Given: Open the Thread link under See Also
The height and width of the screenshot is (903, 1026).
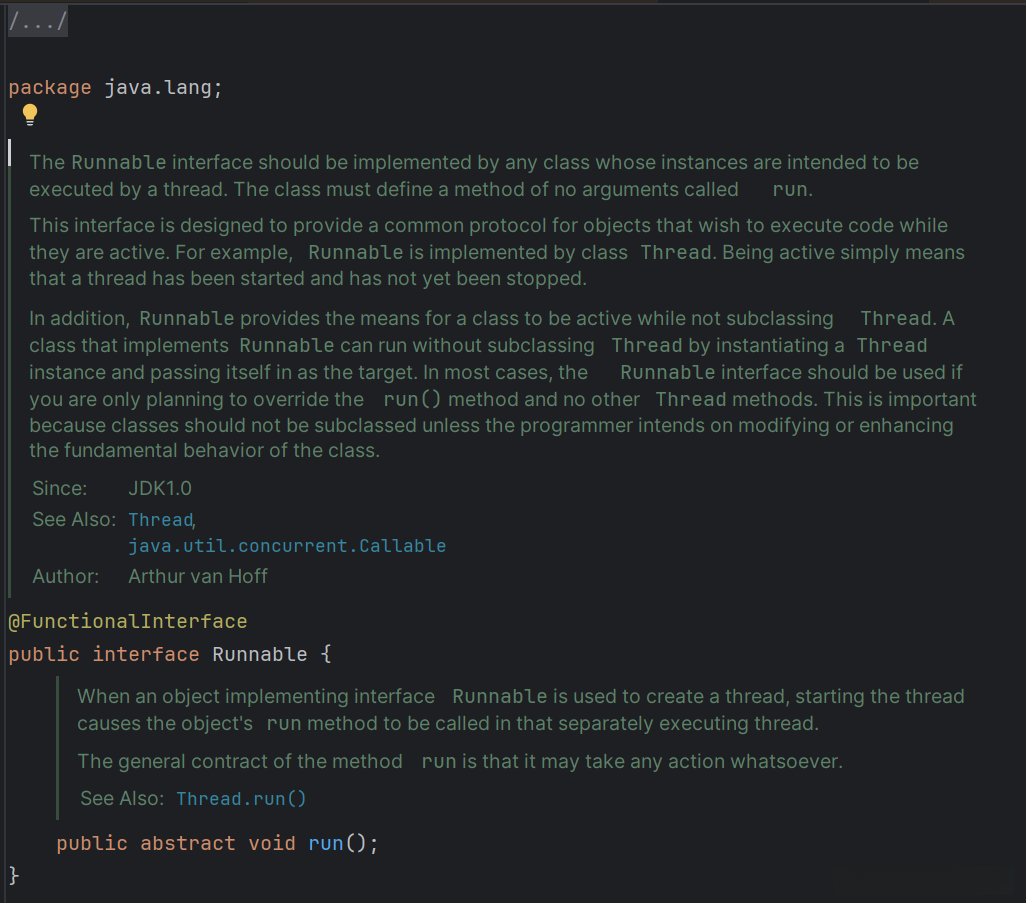Looking at the screenshot, I should pyautogui.click(x=160, y=520).
